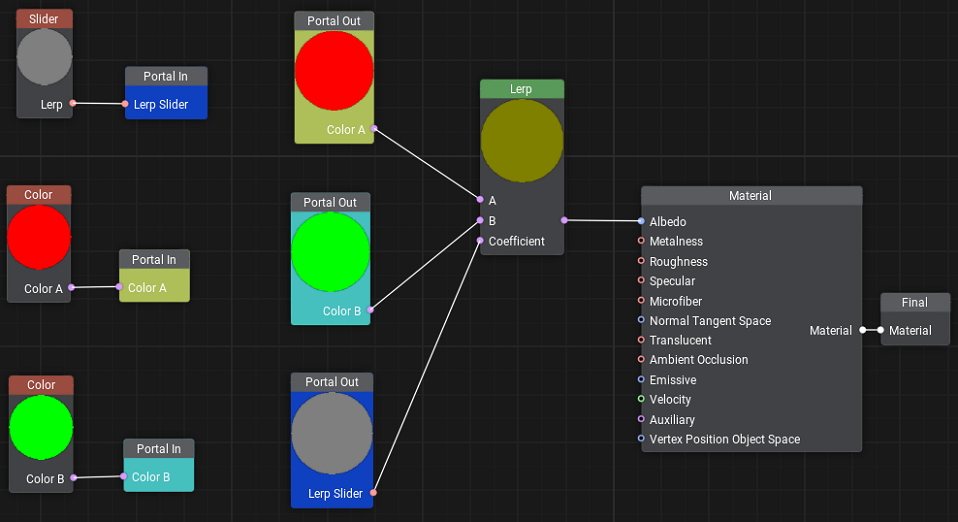Select the Material node header
This screenshot has height=522, width=958.
(x=750, y=196)
